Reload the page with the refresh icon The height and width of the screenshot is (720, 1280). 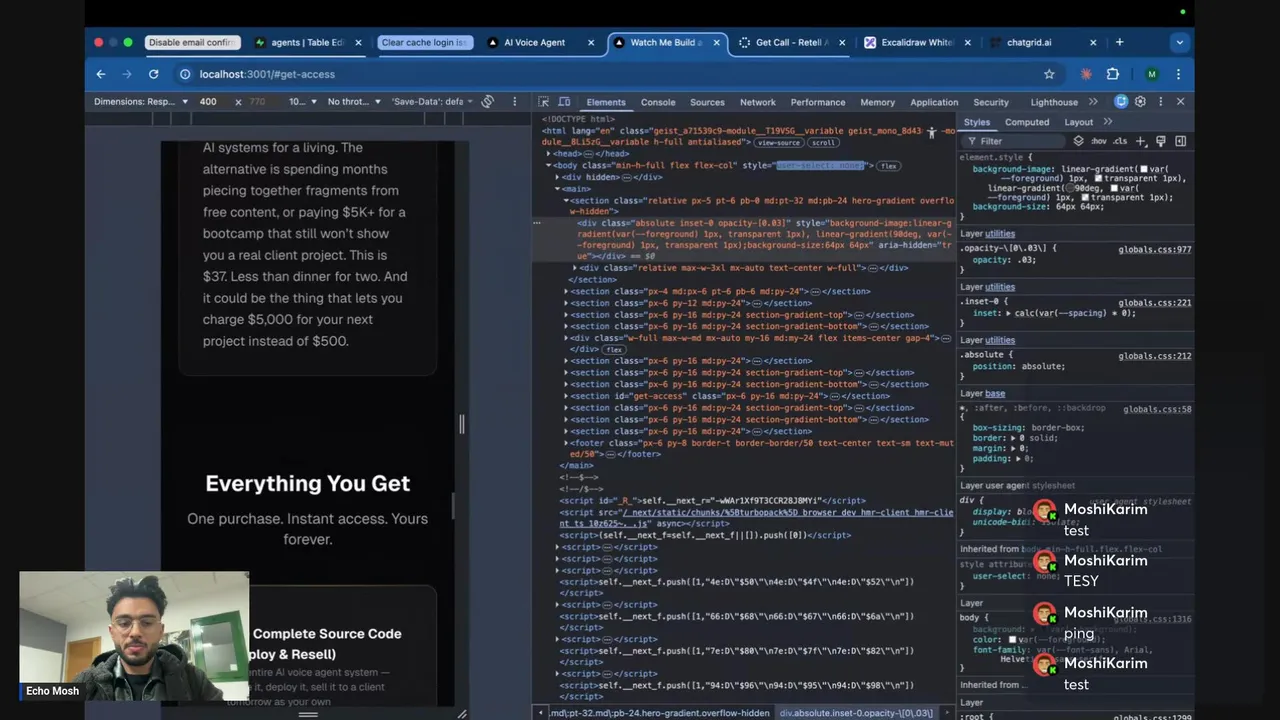153,74
